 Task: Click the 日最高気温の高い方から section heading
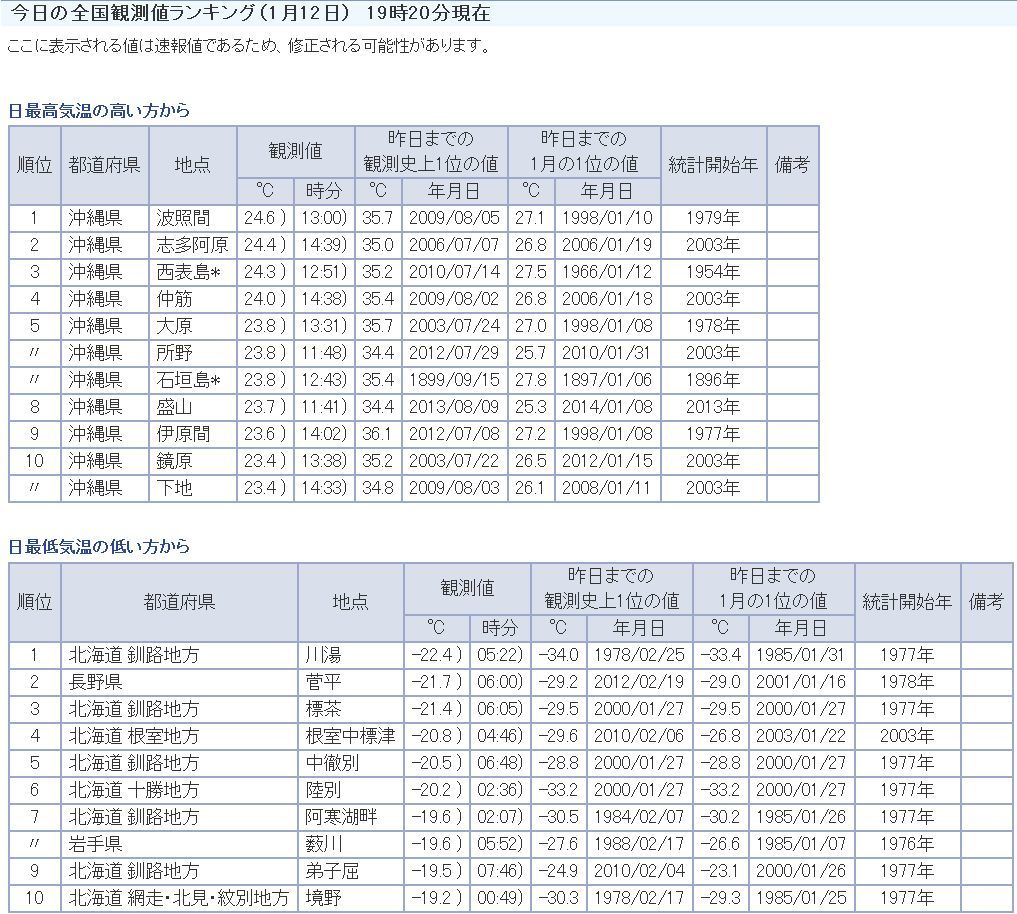click(99, 111)
